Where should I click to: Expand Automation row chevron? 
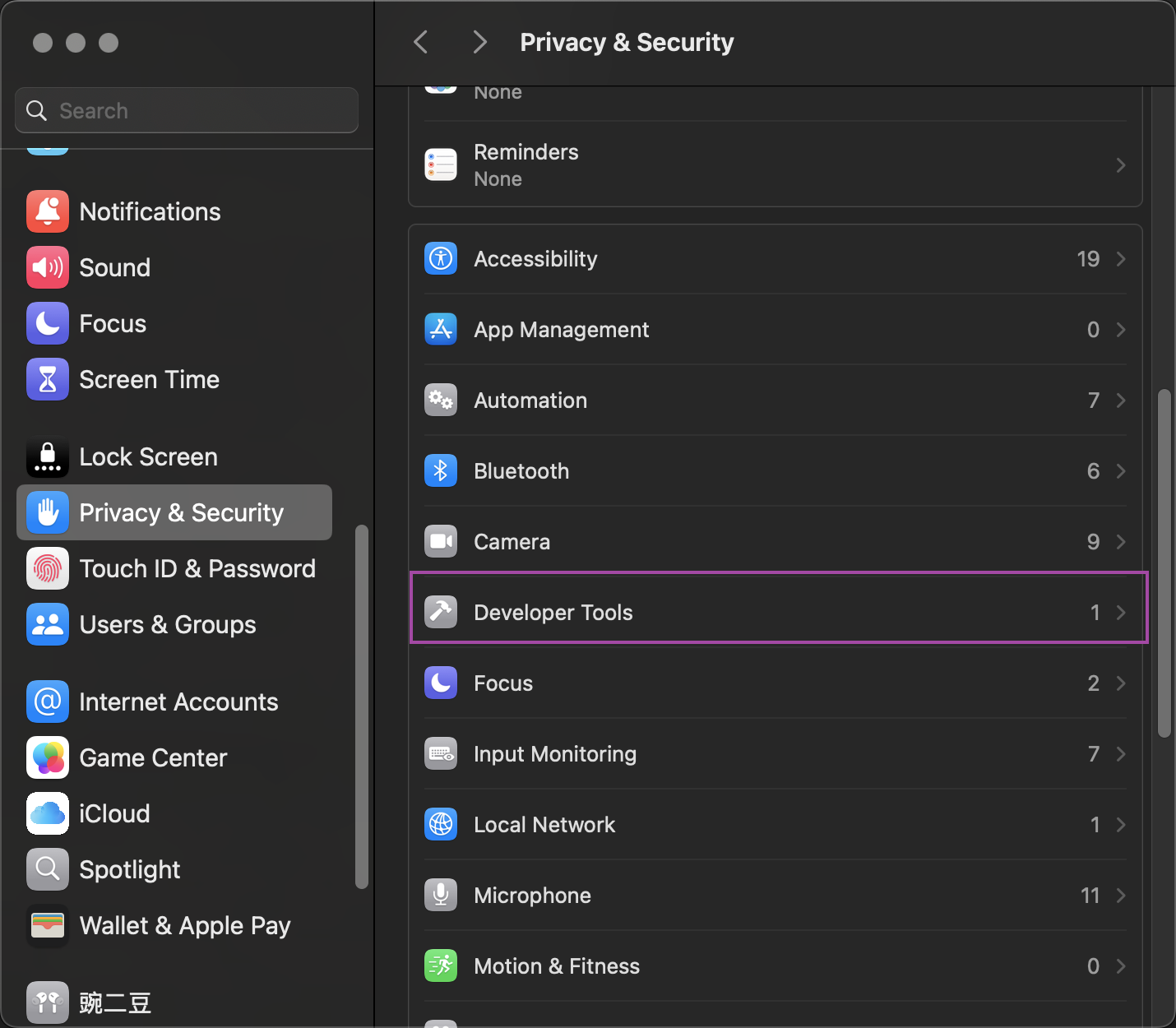pos(1121,401)
